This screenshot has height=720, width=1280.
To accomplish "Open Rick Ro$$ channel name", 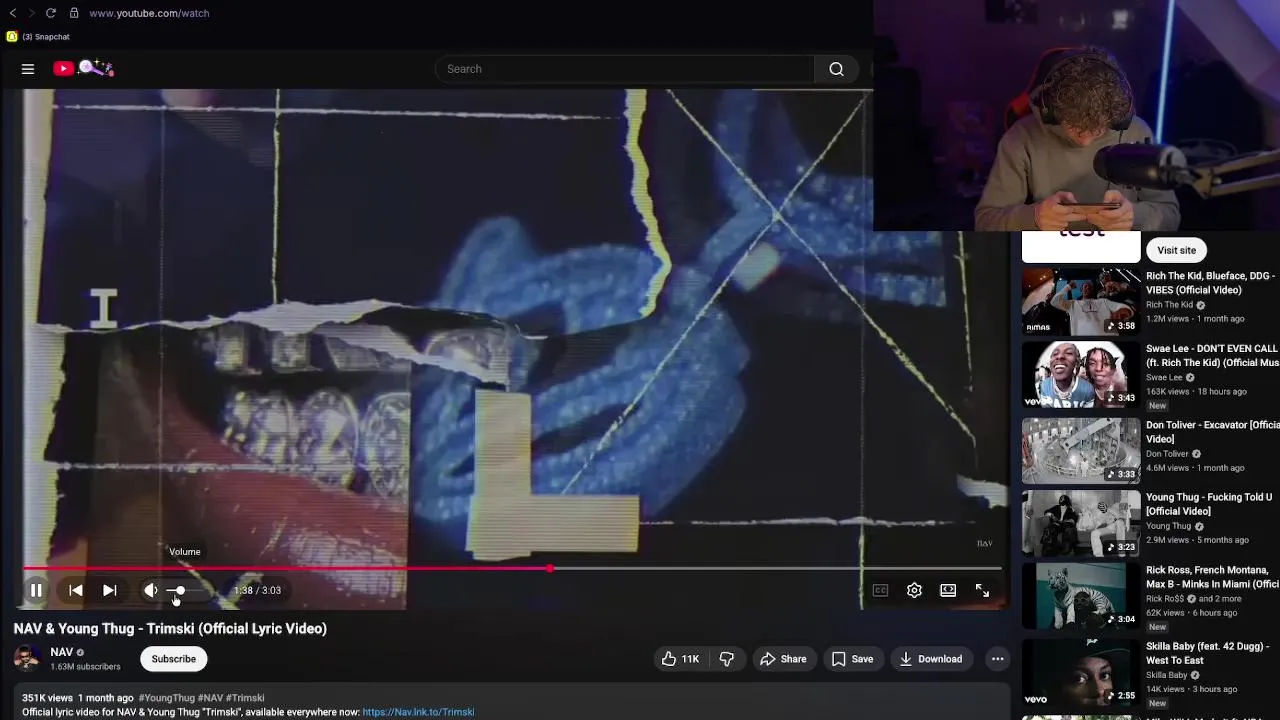I will (x=1165, y=599).
